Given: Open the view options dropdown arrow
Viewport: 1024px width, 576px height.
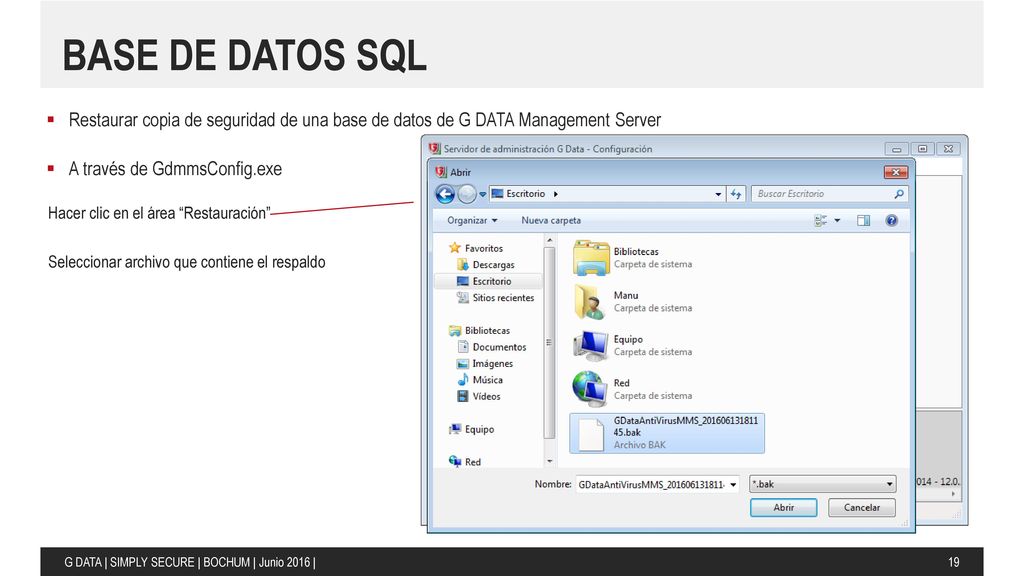Looking at the screenshot, I should point(837,221).
